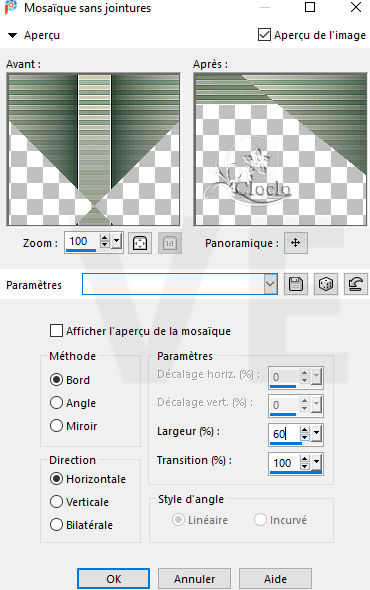Click the PaintShop Pro title bar icon
The height and width of the screenshot is (590, 370).
(11, 8)
